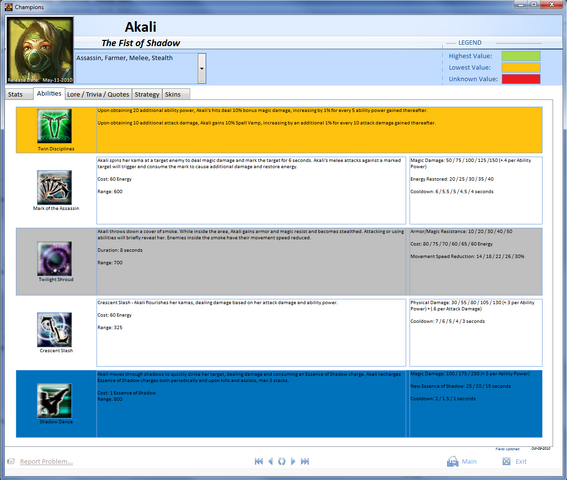
Task: Click the Crescent Slash ability icon
Action: [x=54, y=330]
